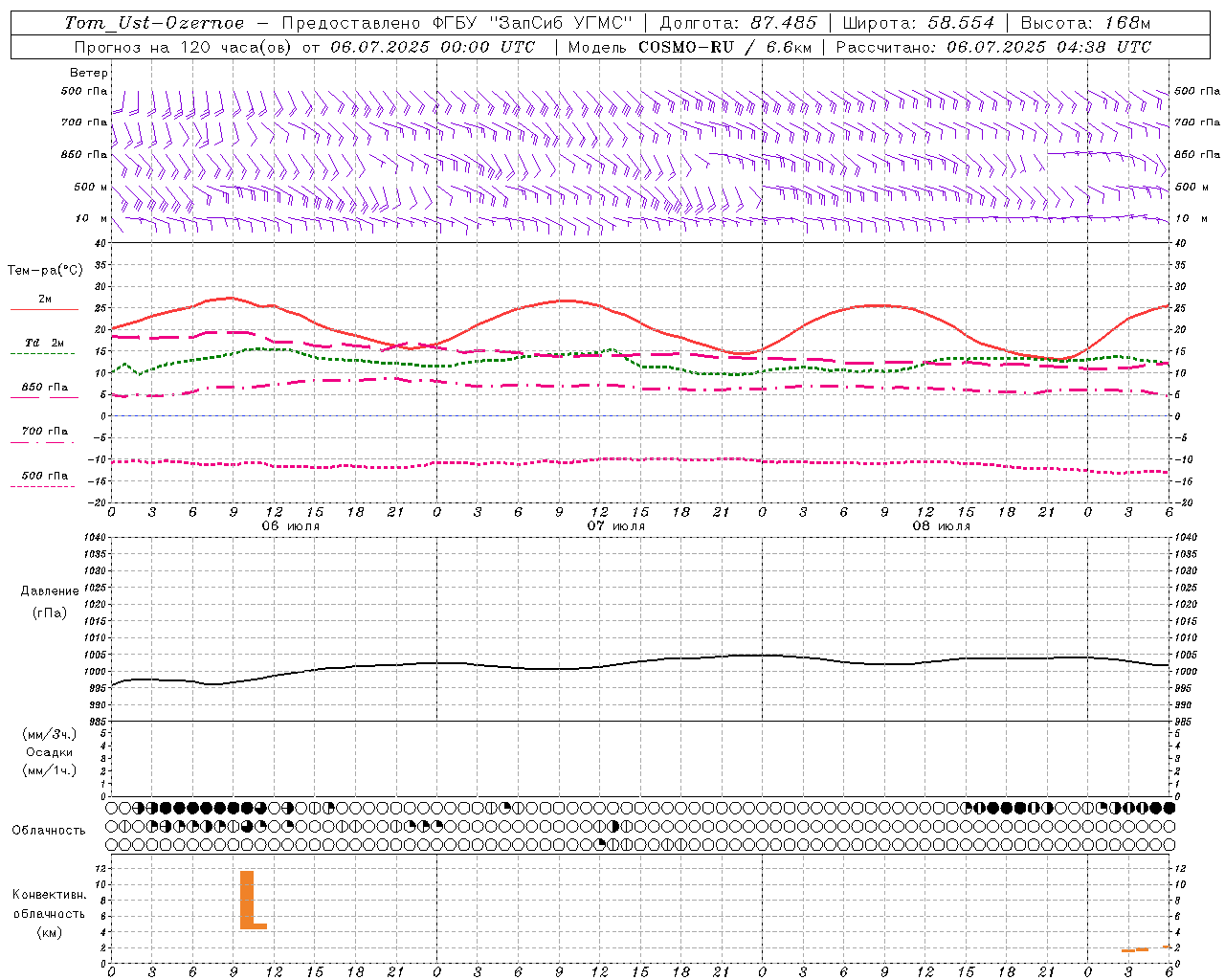This screenshot has height=980, width=1225.
Task: Click the Рассчитано: 06.07.2025 04:38 UTC timestamp
Action: pos(993,47)
